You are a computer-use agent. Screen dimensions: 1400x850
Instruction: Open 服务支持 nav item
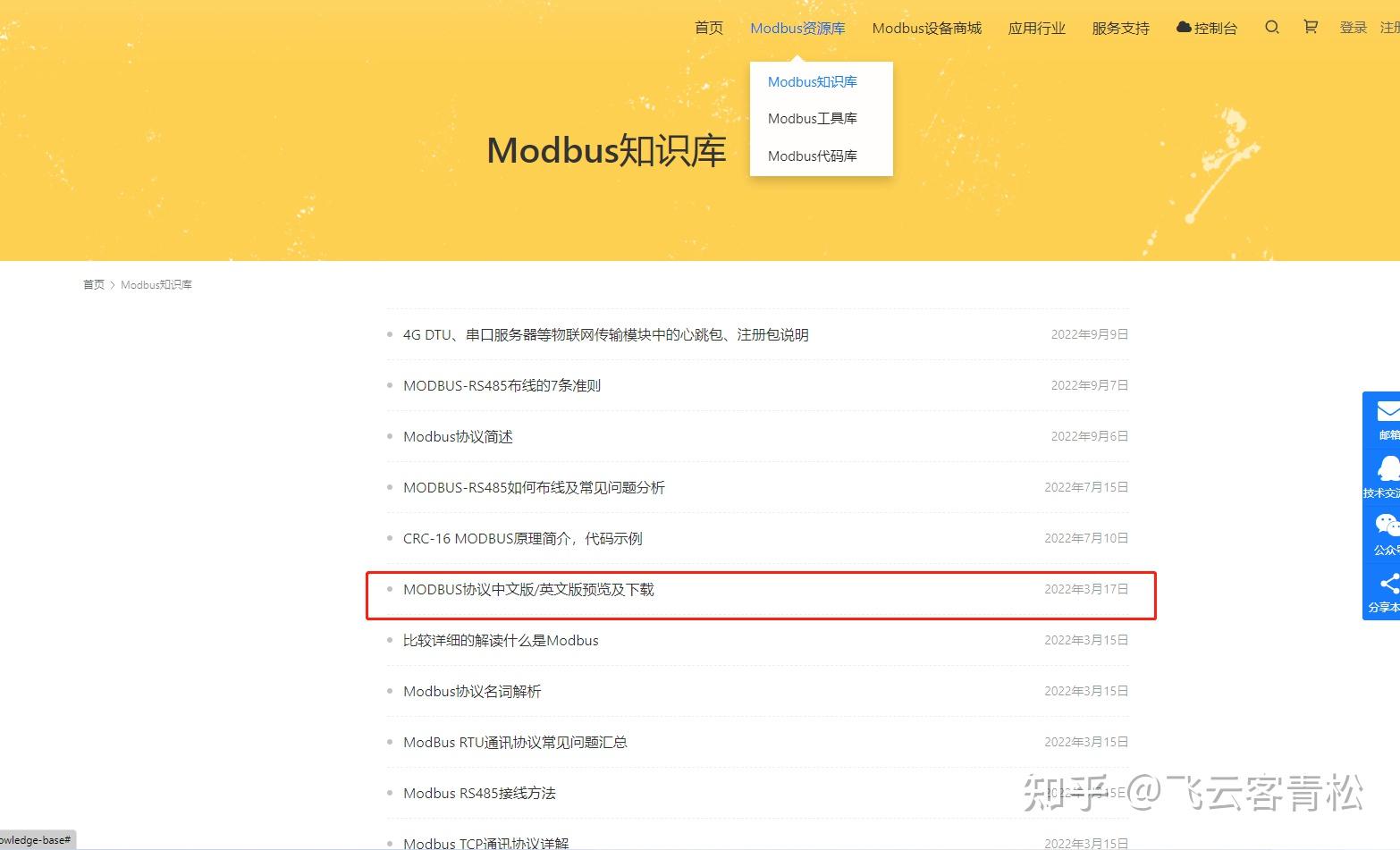coord(1120,28)
